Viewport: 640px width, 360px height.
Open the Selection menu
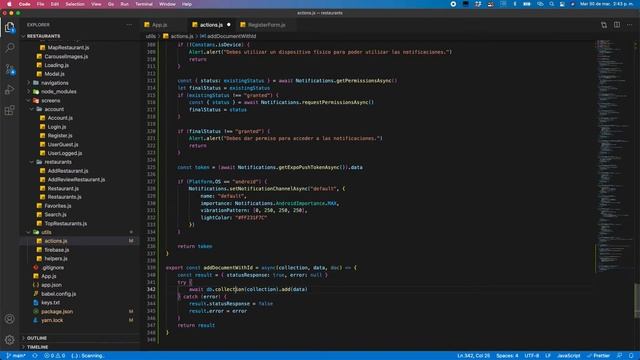pyautogui.click(x=75, y=4)
